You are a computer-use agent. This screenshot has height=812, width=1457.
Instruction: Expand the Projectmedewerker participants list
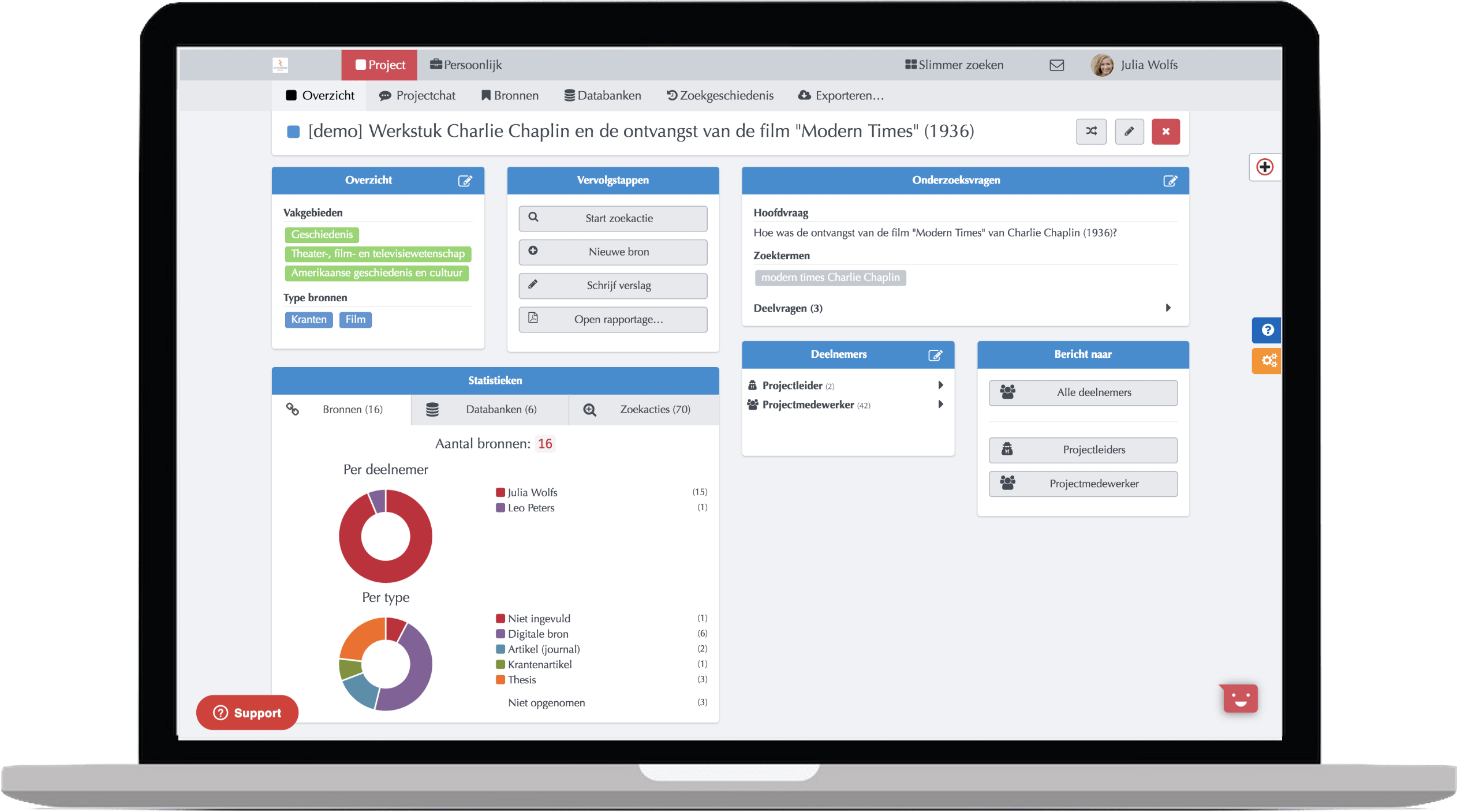(x=846, y=405)
